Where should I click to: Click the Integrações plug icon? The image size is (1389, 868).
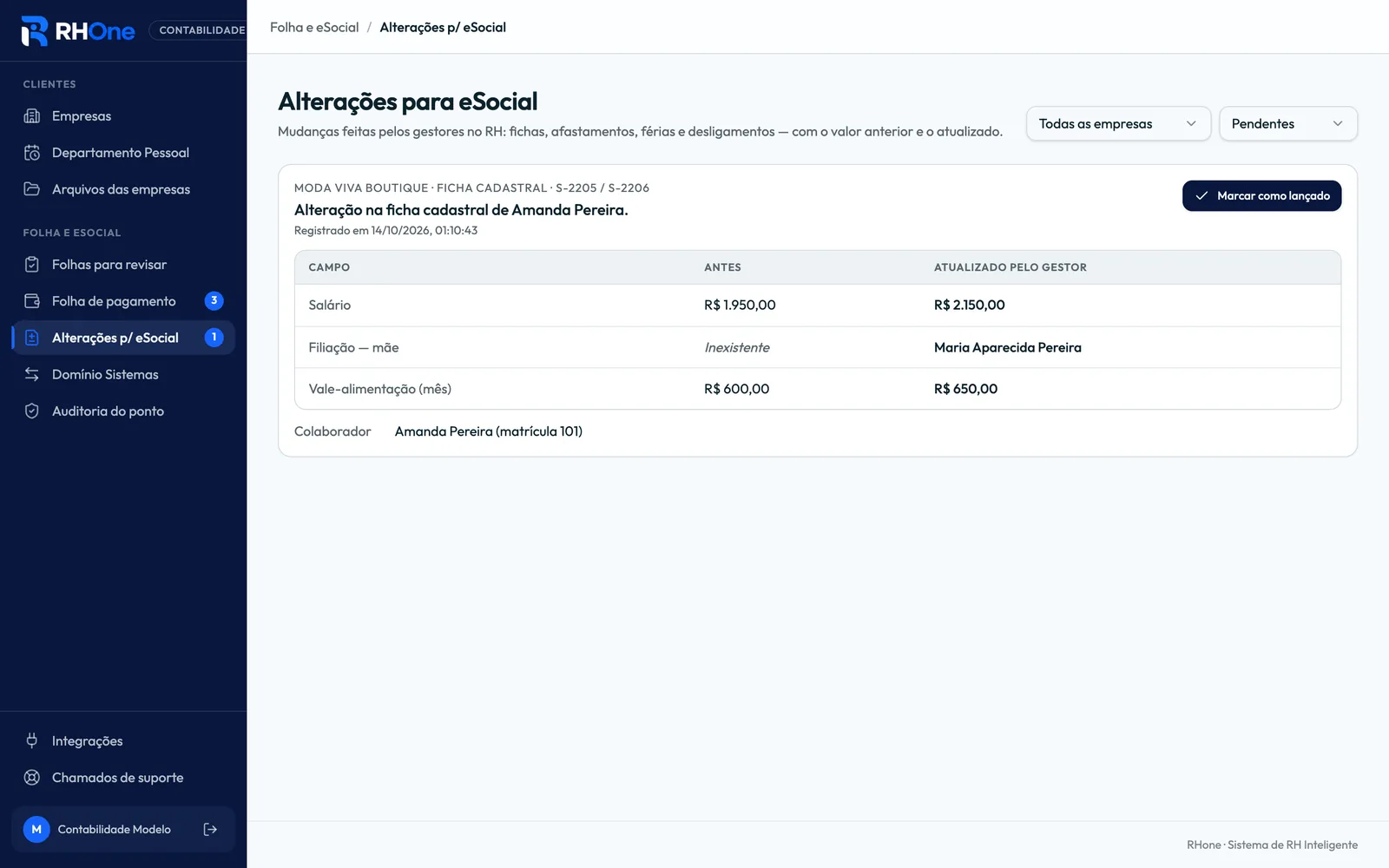[32, 741]
